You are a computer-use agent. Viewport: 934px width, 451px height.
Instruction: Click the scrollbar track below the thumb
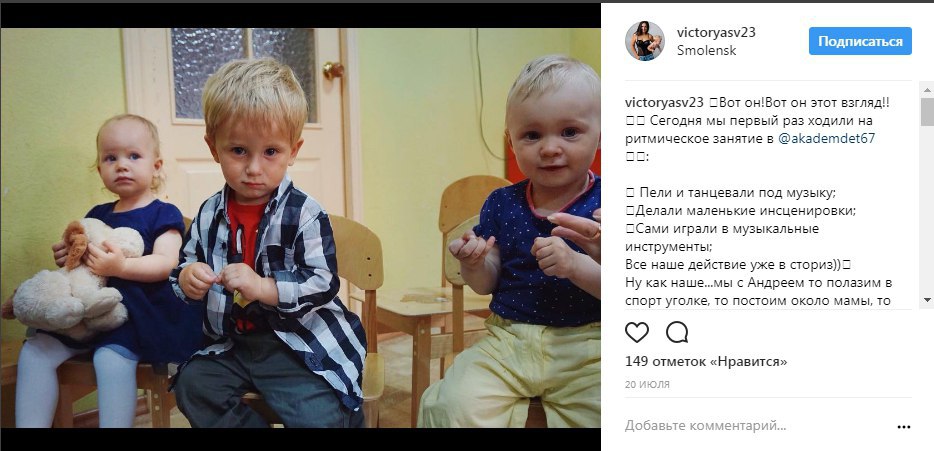pos(926,209)
